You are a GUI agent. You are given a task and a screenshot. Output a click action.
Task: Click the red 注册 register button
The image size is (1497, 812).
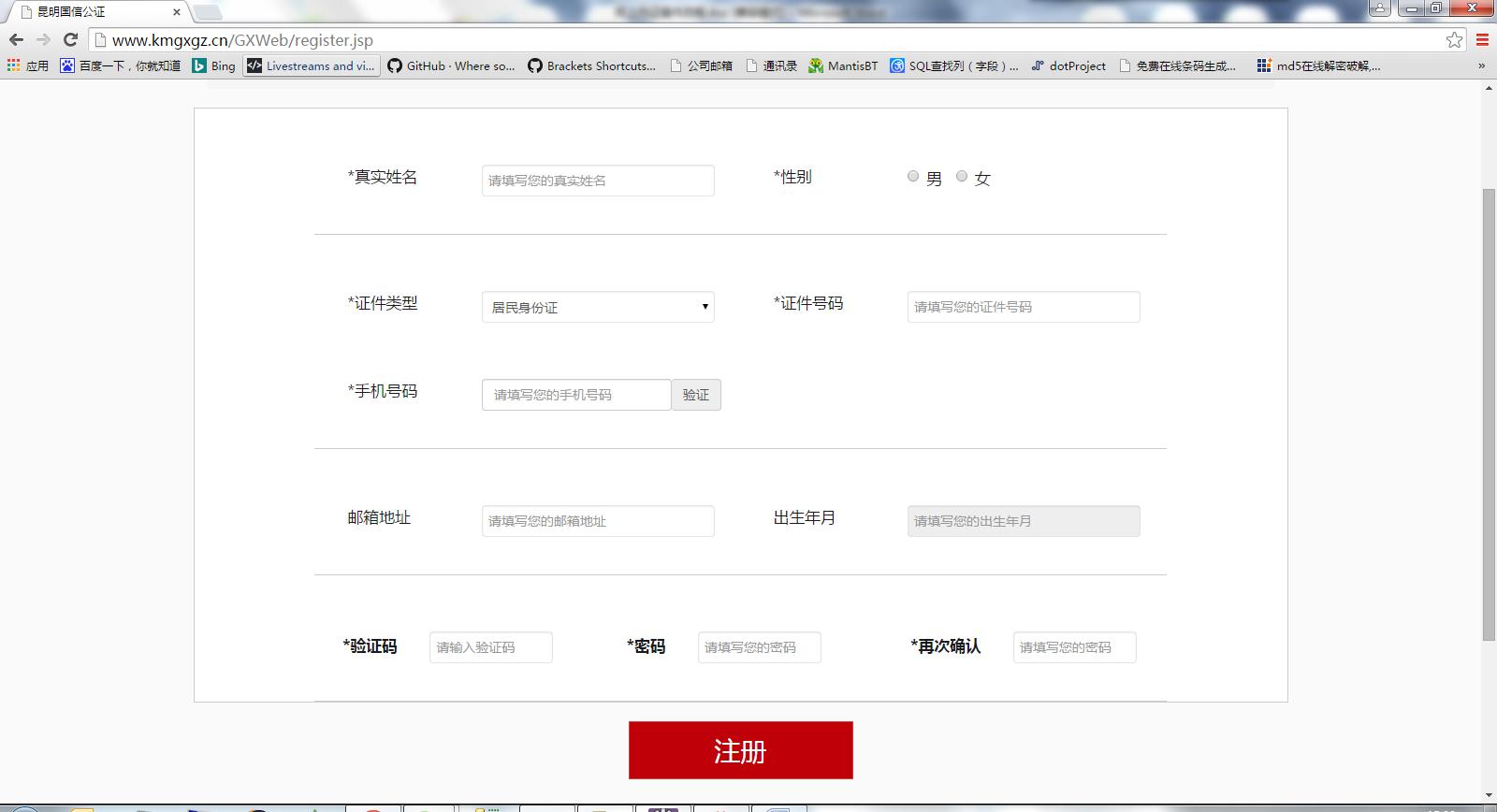[740, 750]
